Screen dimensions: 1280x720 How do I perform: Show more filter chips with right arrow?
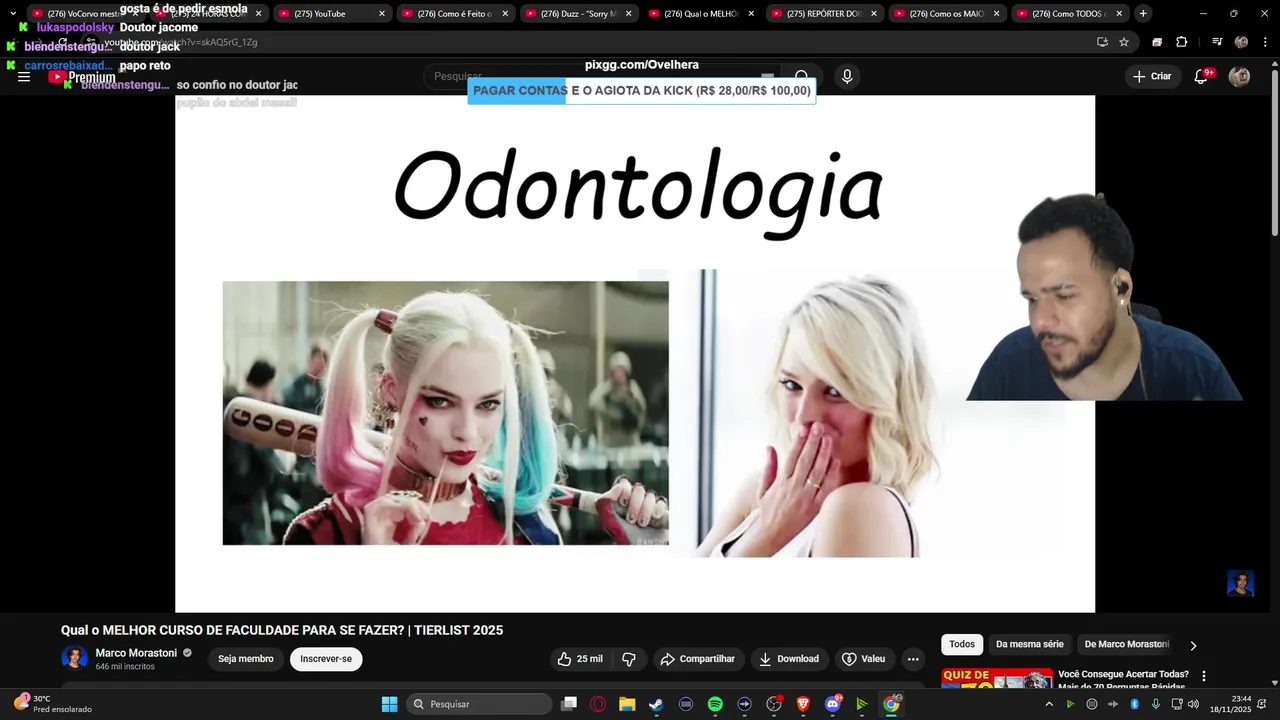[x=1193, y=646]
